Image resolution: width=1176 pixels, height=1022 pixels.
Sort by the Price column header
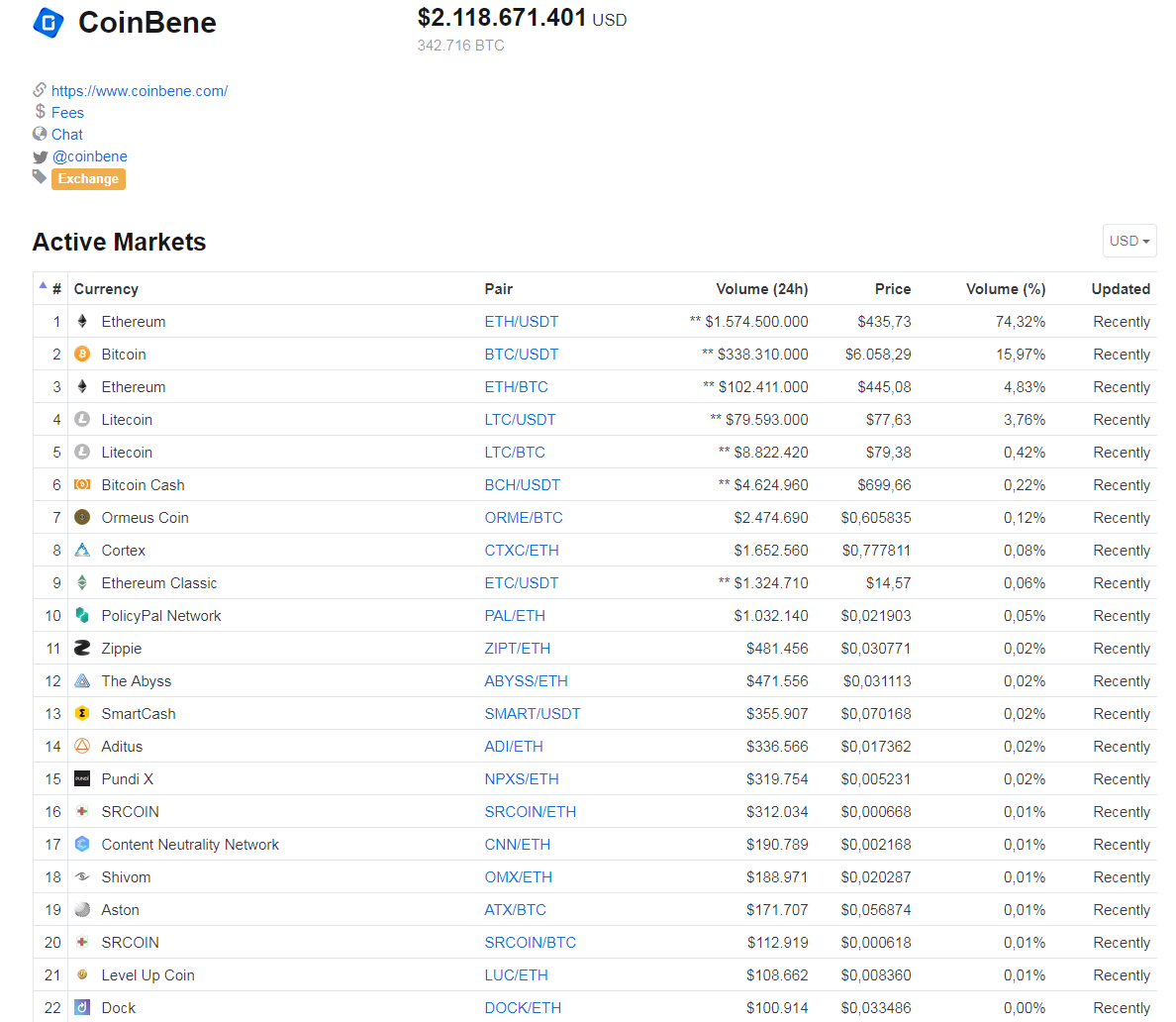point(893,289)
